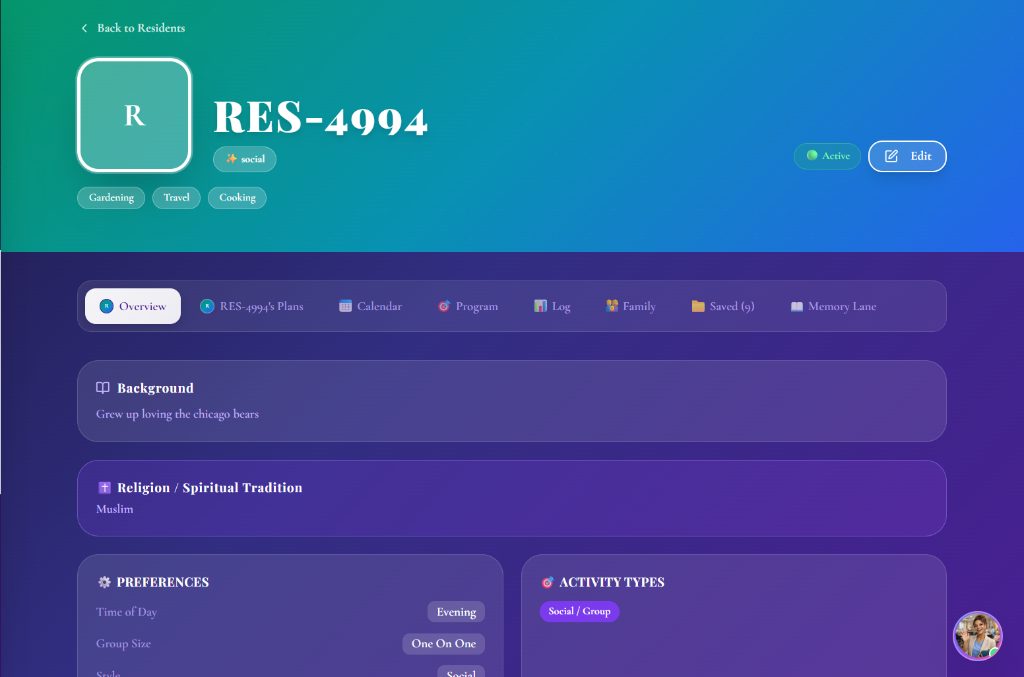
Task: Click the social sparkle badge
Action: click(244, 159)
